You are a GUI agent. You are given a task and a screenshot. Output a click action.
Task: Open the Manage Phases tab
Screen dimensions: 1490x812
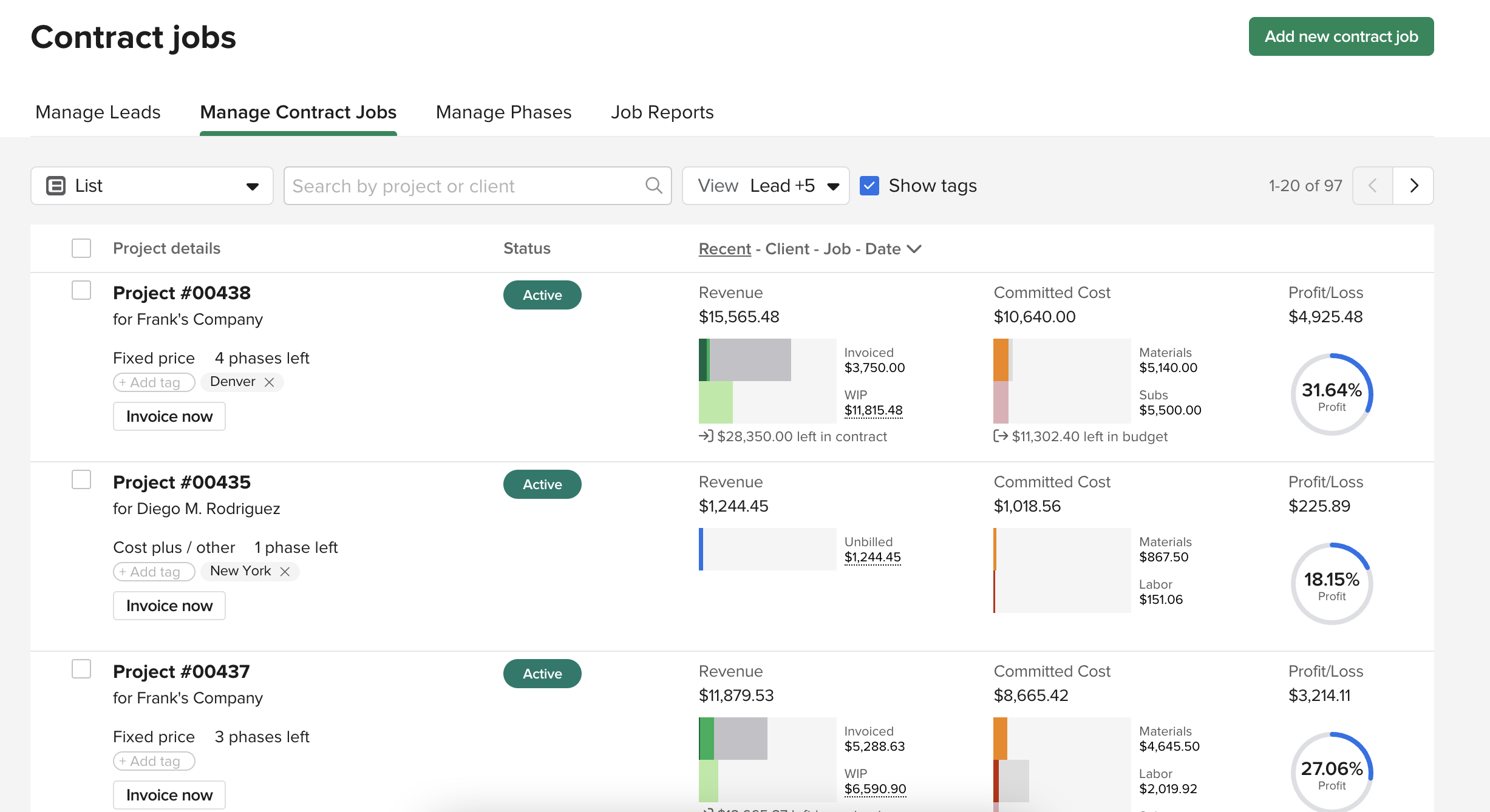point(503,112)
